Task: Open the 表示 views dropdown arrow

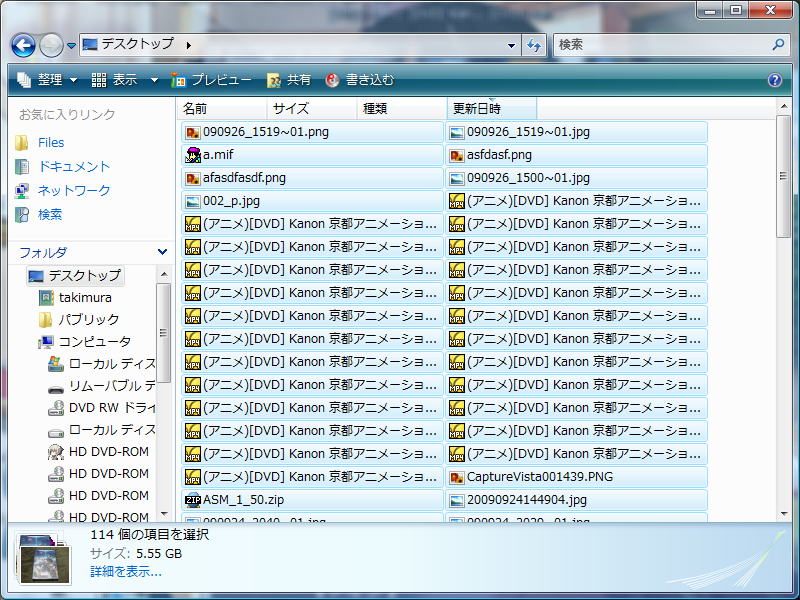Action: click(x=154, y=80)
